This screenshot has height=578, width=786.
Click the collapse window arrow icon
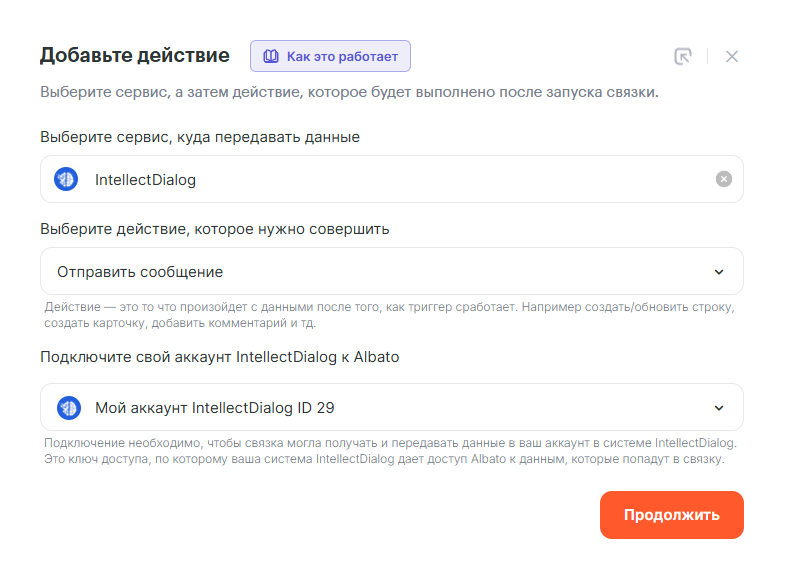point(683,56)
